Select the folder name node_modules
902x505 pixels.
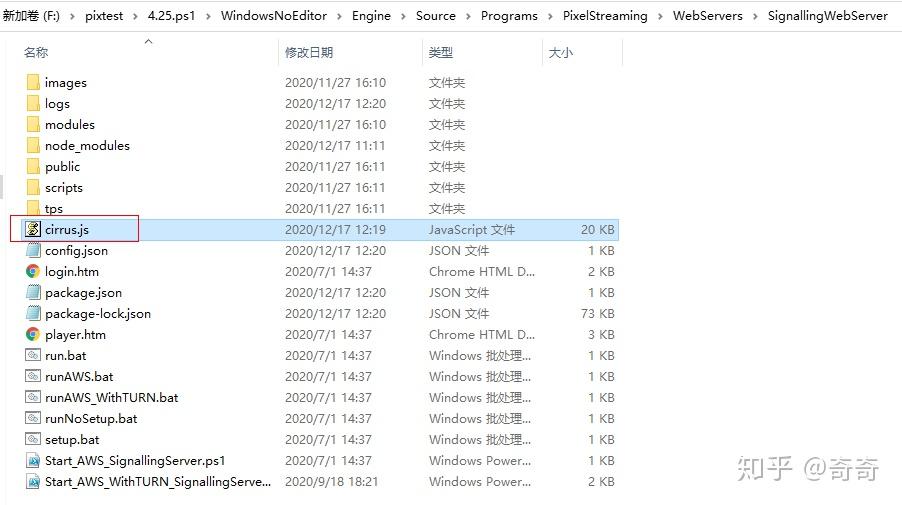pos(87,146)
